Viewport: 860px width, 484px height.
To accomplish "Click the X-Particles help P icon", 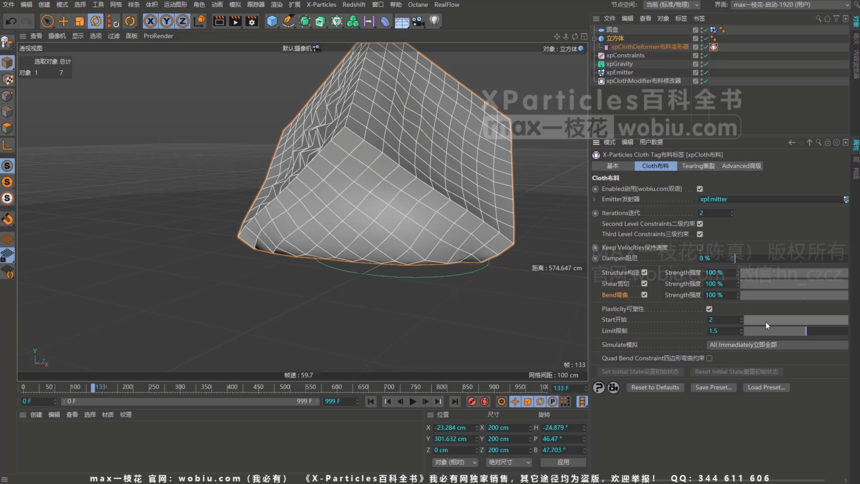I will 598,388.
